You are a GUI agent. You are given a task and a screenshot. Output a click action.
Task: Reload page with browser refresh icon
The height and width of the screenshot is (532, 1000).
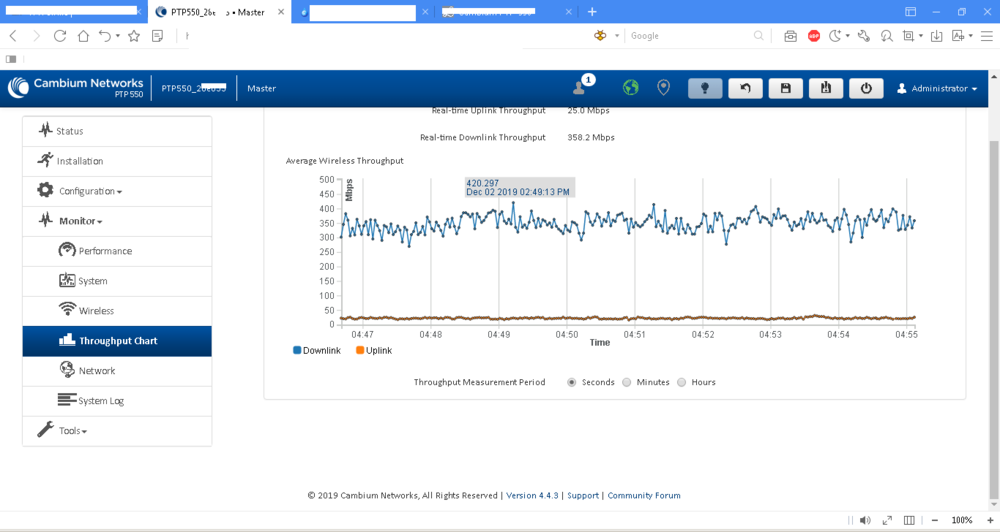point(60,36)
